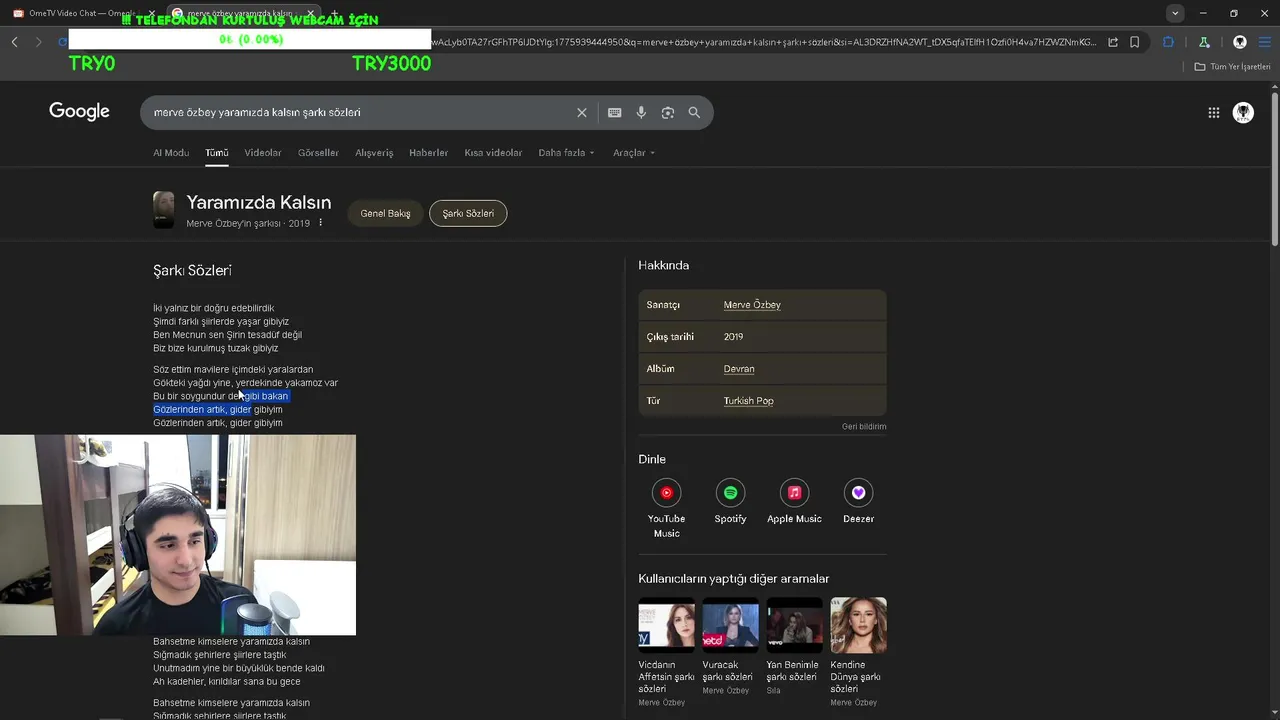Bookmark this page with the bookmark icon
The image size is (1280, 720).
(1135, 42)
